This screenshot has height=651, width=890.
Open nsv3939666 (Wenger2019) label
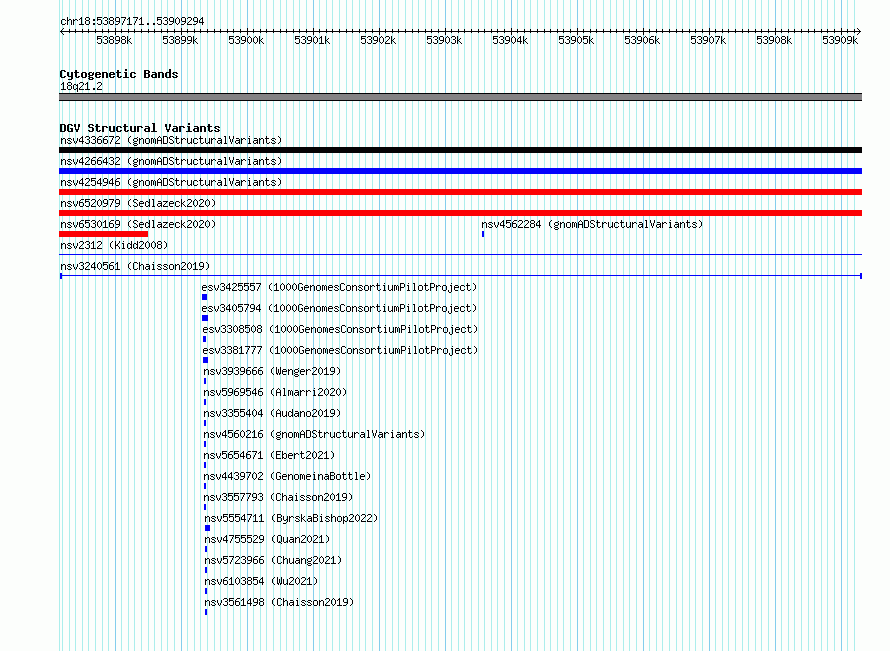(272, 371)
